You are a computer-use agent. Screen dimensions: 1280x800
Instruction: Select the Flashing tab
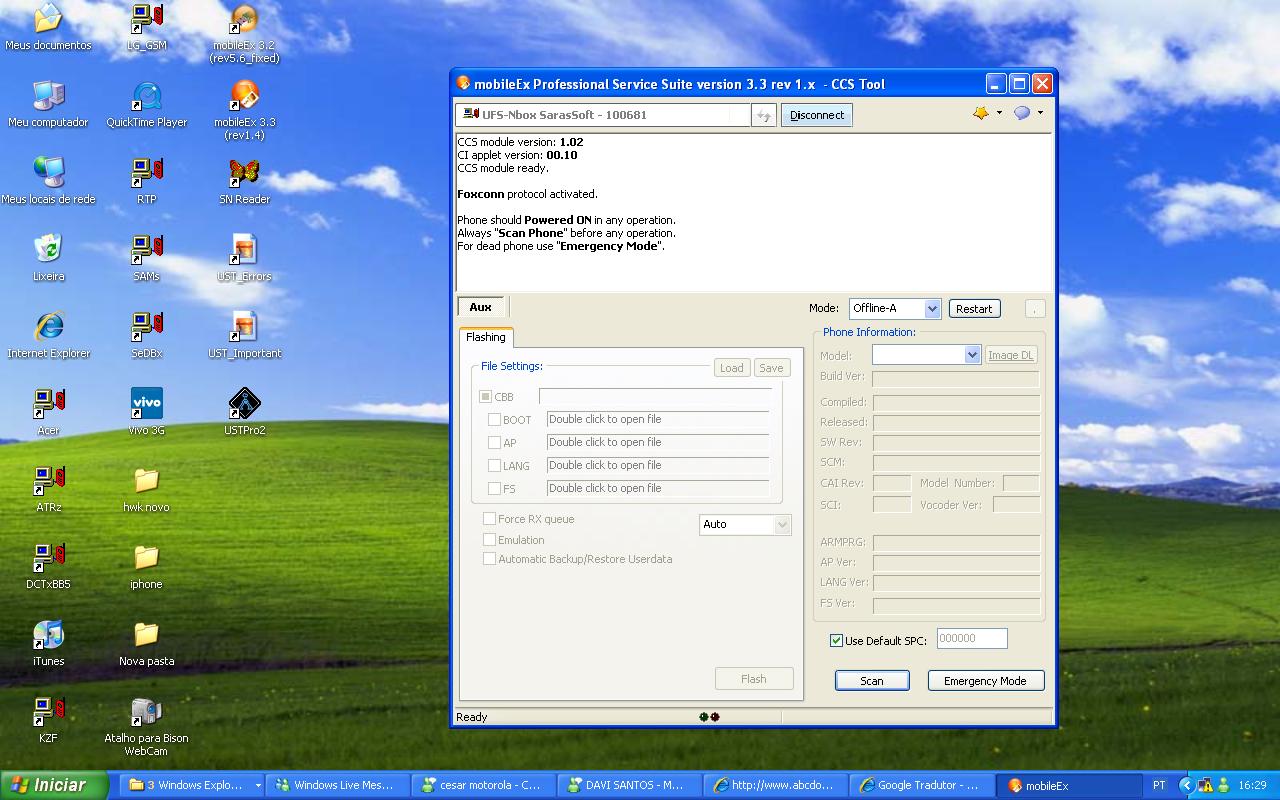(x=486, y=337)
